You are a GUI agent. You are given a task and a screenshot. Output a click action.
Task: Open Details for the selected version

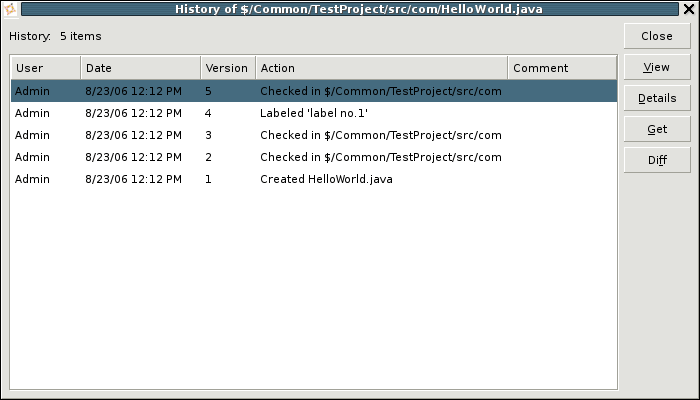click(656, 98)
